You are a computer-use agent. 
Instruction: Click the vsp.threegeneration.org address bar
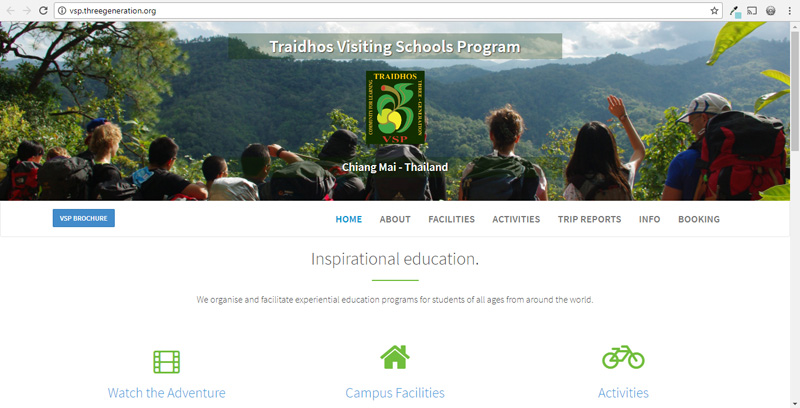click(383, 11)
